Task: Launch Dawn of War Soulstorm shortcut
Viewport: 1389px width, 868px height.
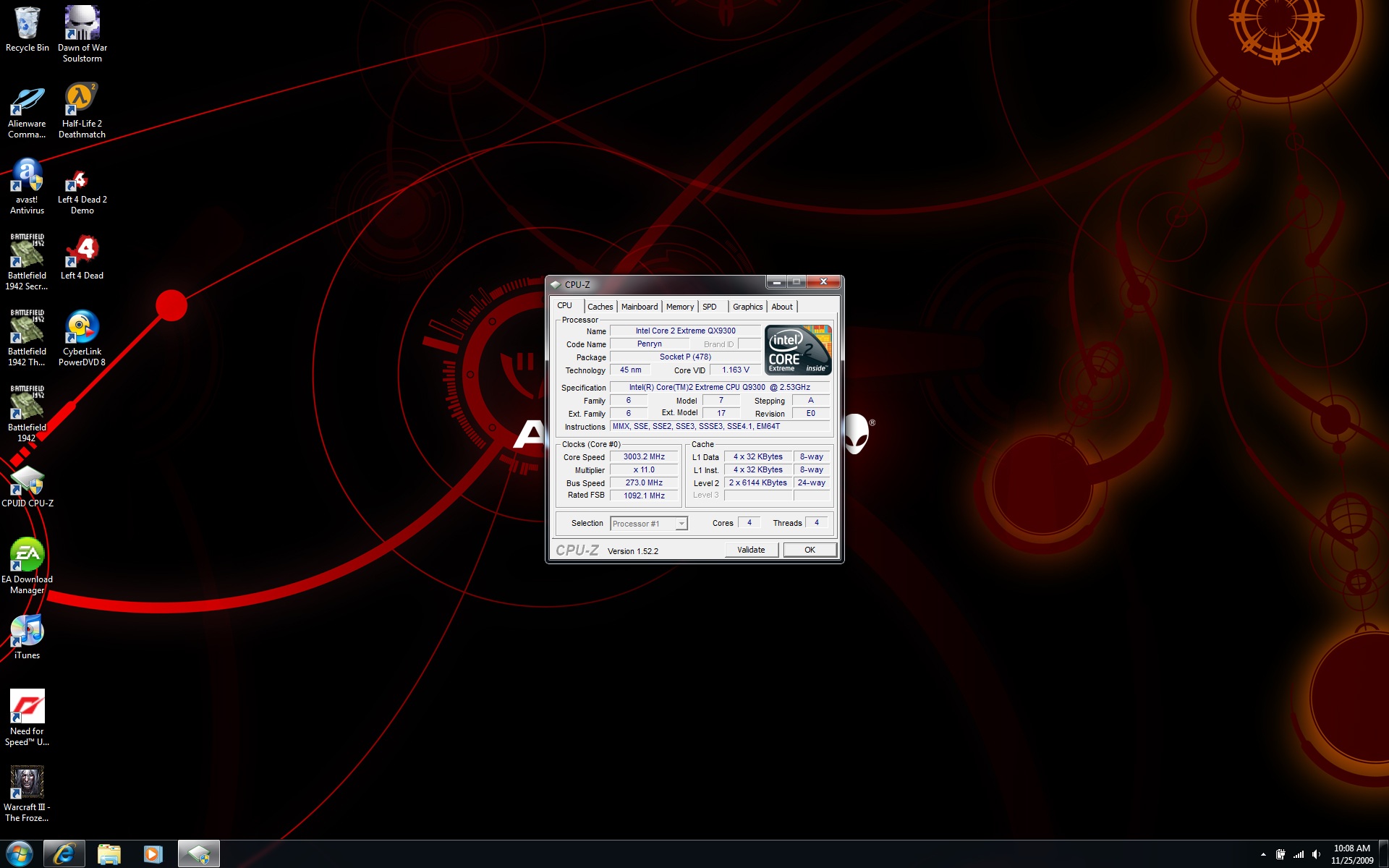Action: pyautogui.click(x=82, y=34)
